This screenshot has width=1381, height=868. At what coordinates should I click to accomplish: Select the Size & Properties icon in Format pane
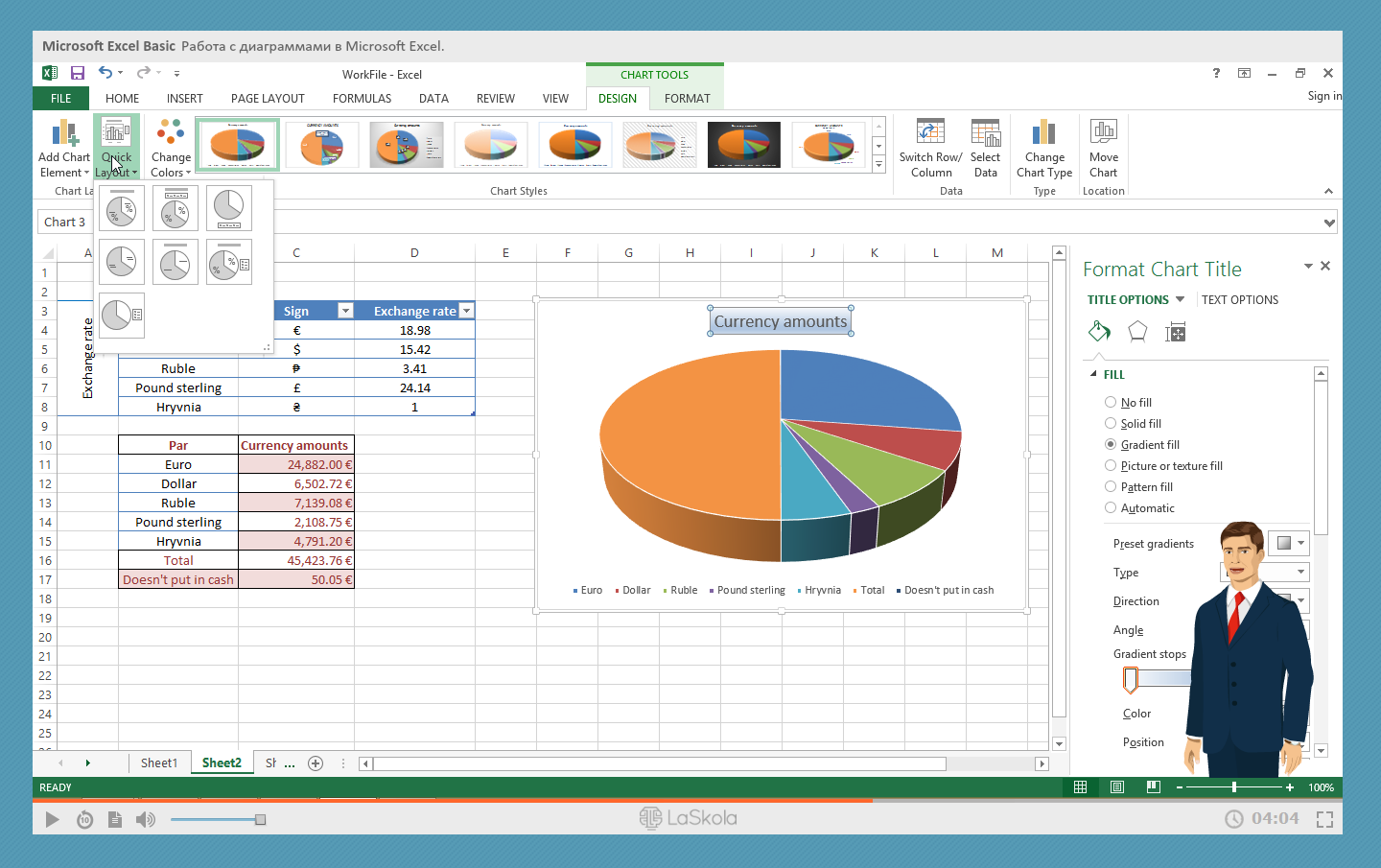pos(1175,333)
